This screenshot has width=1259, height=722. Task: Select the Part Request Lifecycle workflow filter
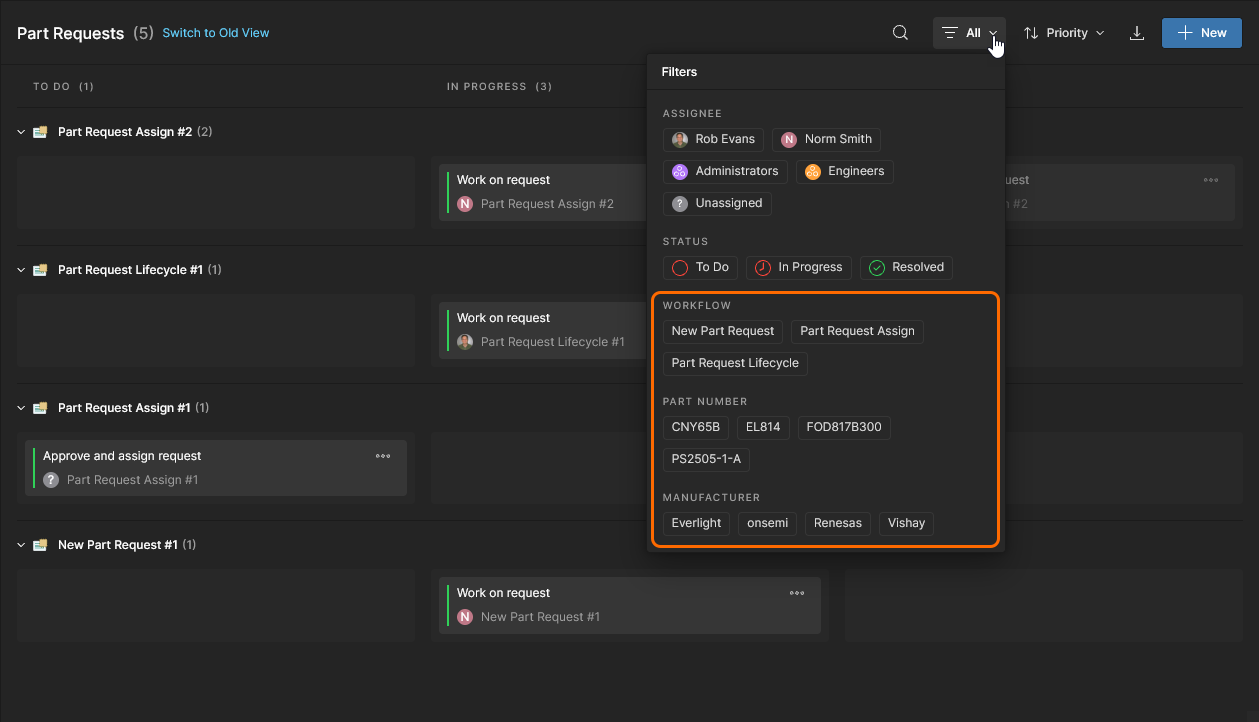pos(735,363)
